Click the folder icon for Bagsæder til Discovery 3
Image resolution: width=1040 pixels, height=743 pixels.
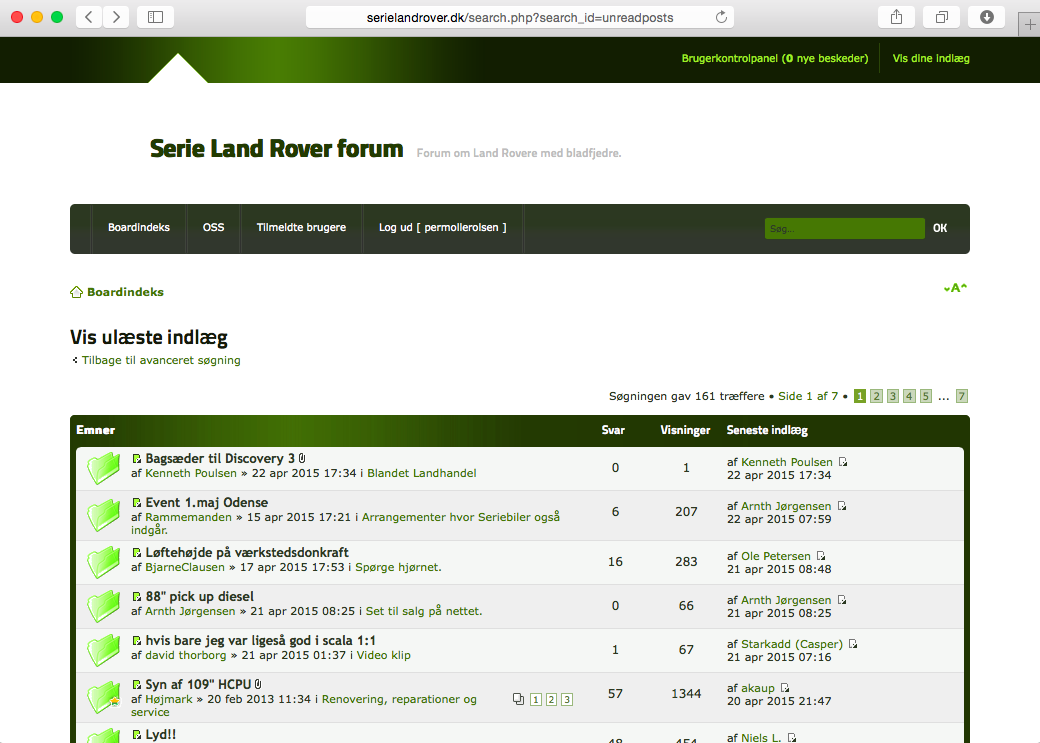103,468
